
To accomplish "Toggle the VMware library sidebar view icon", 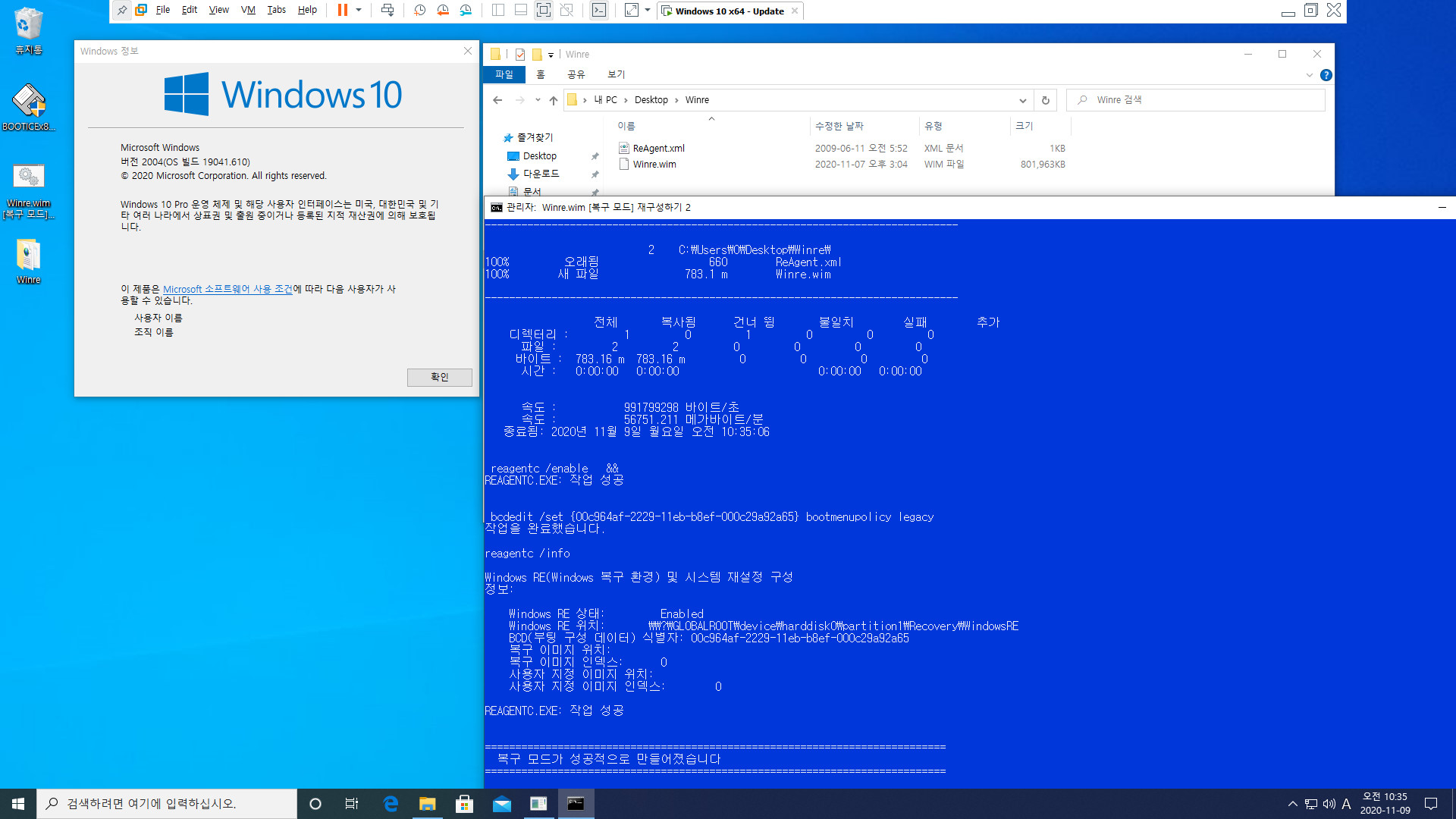I will tap(498, 10).
